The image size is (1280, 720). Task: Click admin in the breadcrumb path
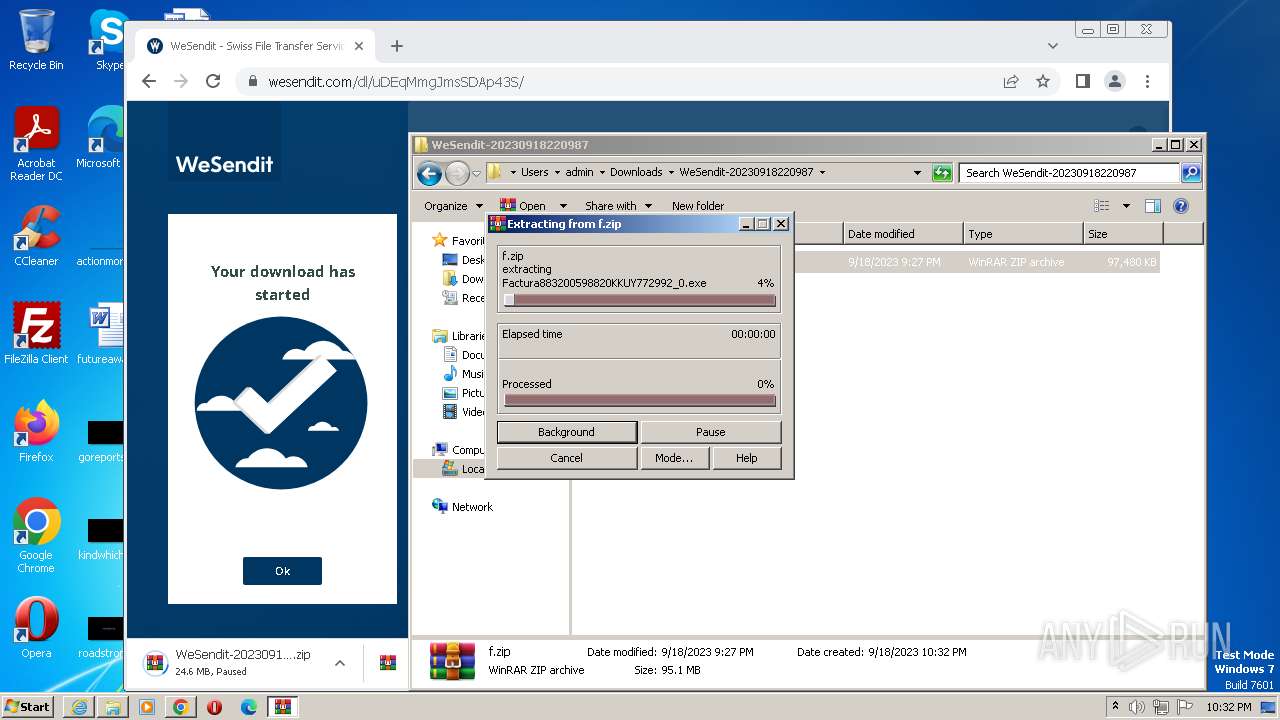click(579, 172)
